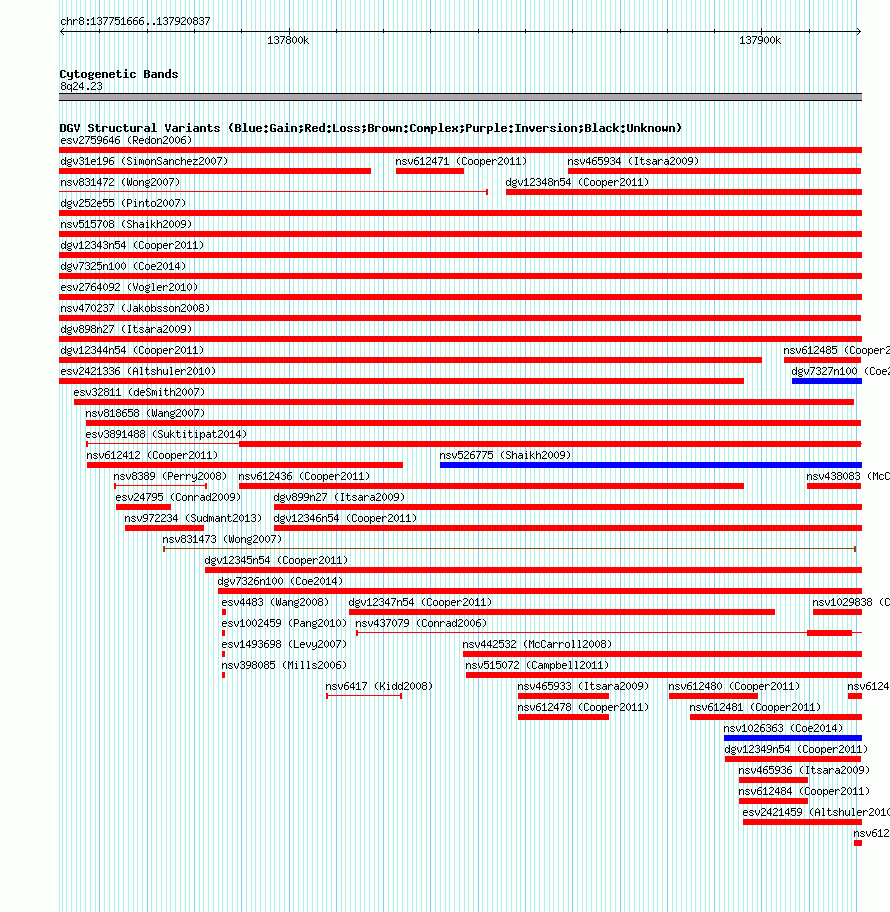Open dgv899n27 (Itsara2009) label
Viewport: 890px width, 912px height.
[x=339, y=496]
